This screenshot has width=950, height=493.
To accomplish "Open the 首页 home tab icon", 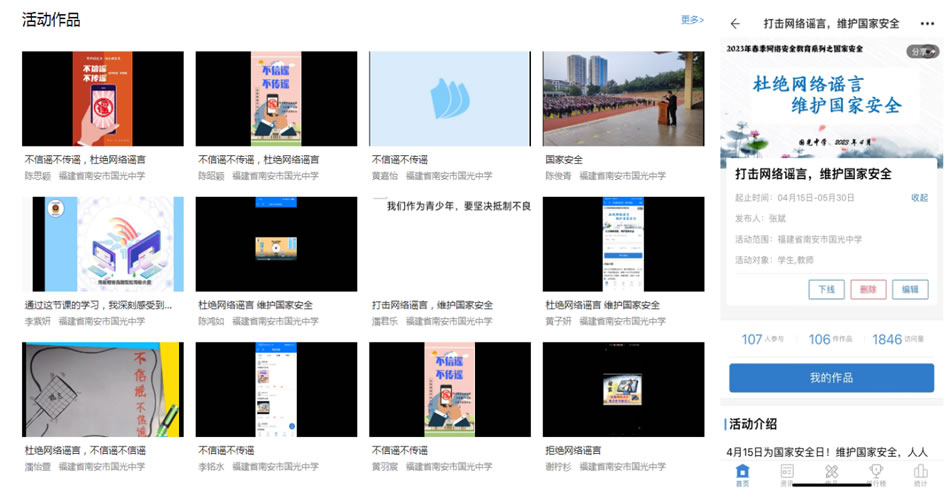I will tap(742, 475).
